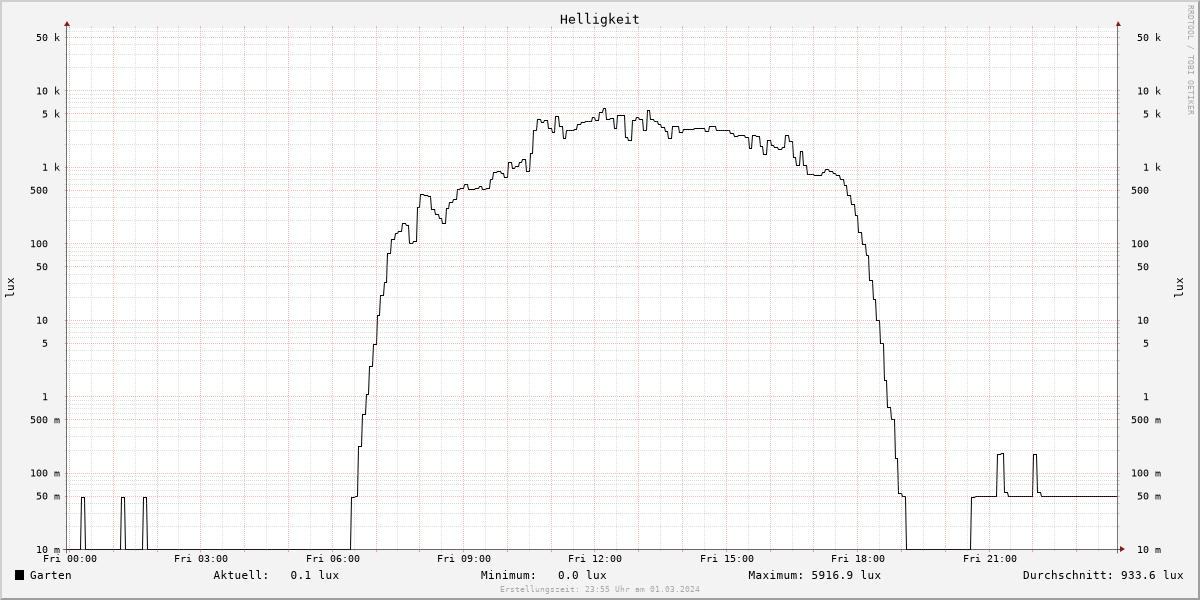Click the "5 k" label on right axis
Image resolution: width=1200 pixels, height=600 pixels.
click(1152, 114)
